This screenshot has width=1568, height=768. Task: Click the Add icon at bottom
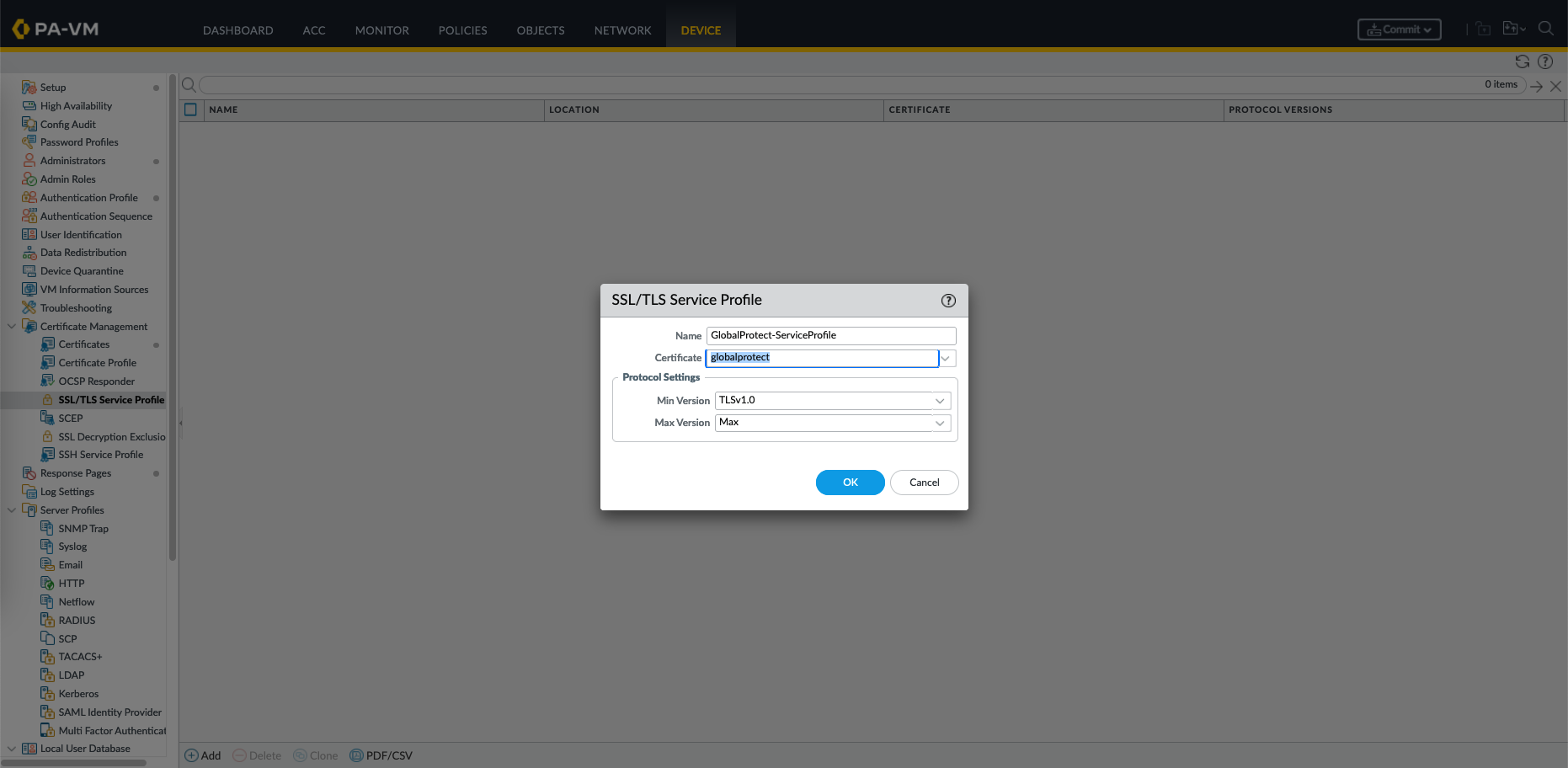pyautogui.click(x=191, y=755)
